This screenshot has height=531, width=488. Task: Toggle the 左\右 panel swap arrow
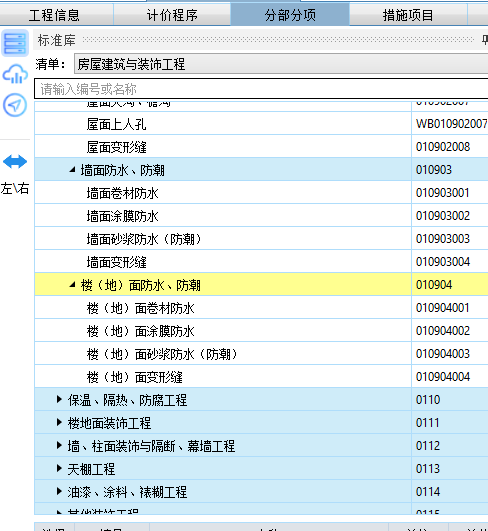[15, 162]
